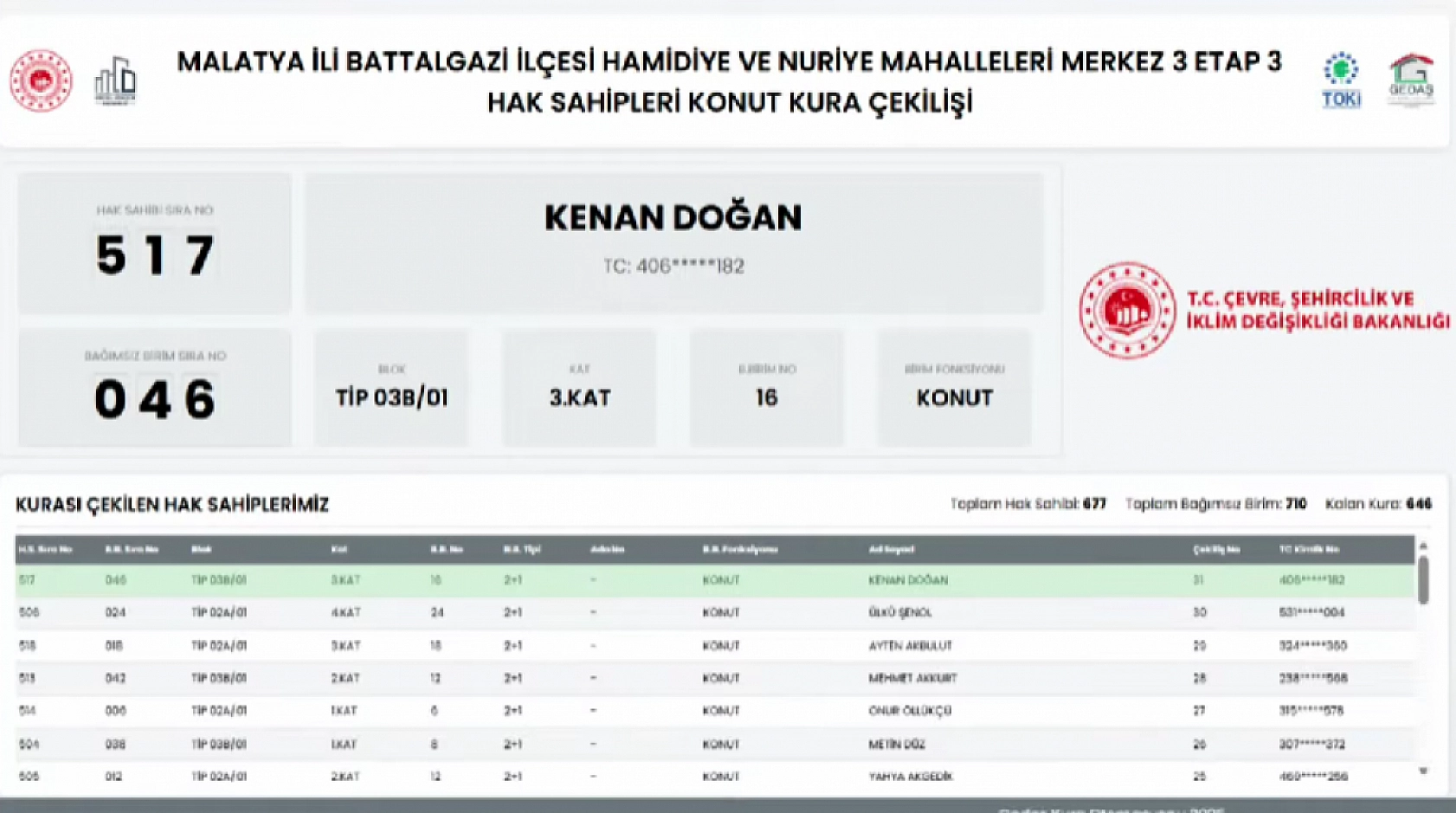Image resolution: width=1456 pixels, height=813 pixels.
Task: Click the 'Kat' column header
Action: pyautogui.click(x=338, y=549)
